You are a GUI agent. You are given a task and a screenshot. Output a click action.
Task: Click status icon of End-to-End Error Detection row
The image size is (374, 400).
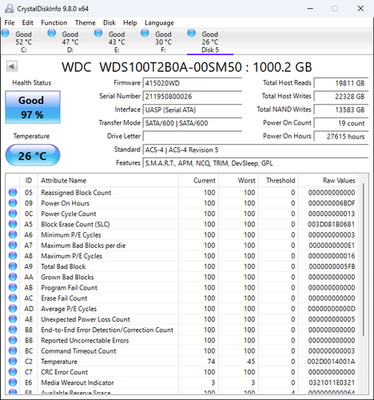[13, 330]
